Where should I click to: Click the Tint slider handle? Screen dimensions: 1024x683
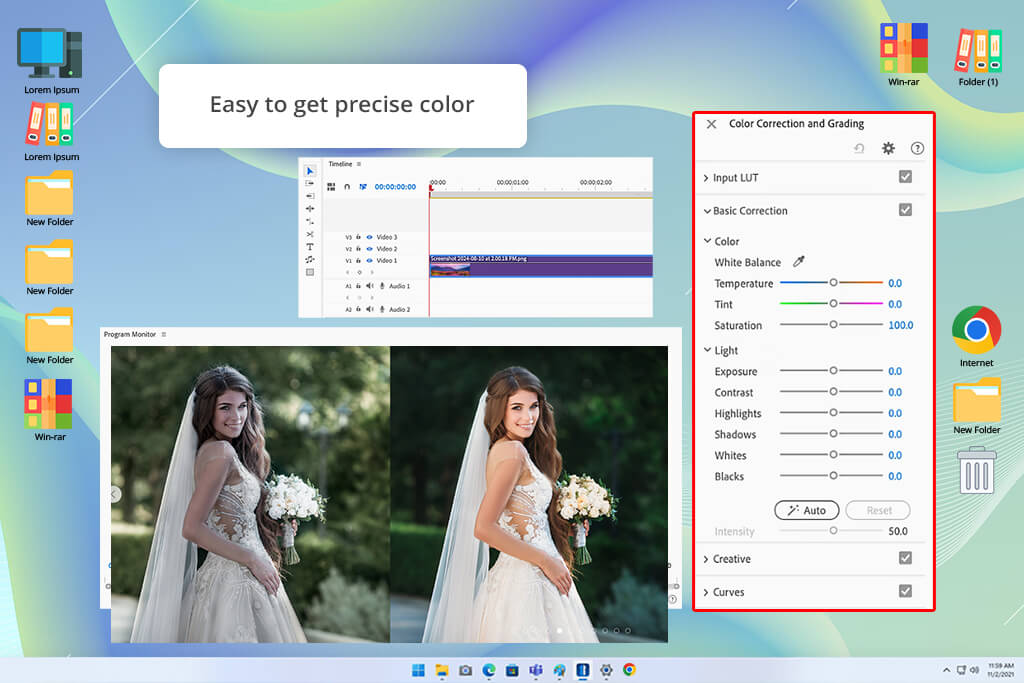point(833,303)
